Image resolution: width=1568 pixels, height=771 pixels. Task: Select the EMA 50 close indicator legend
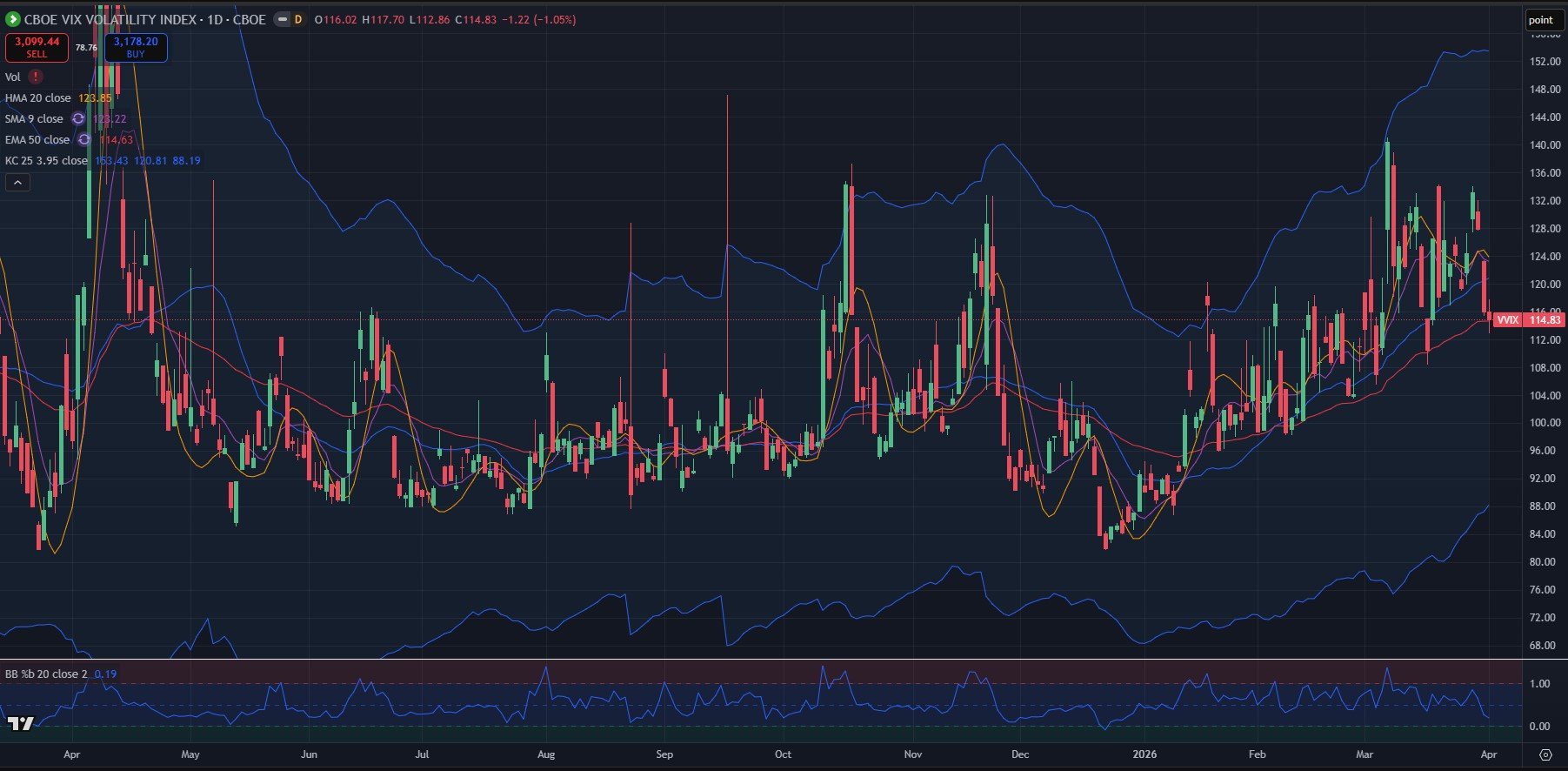(37, 139)
